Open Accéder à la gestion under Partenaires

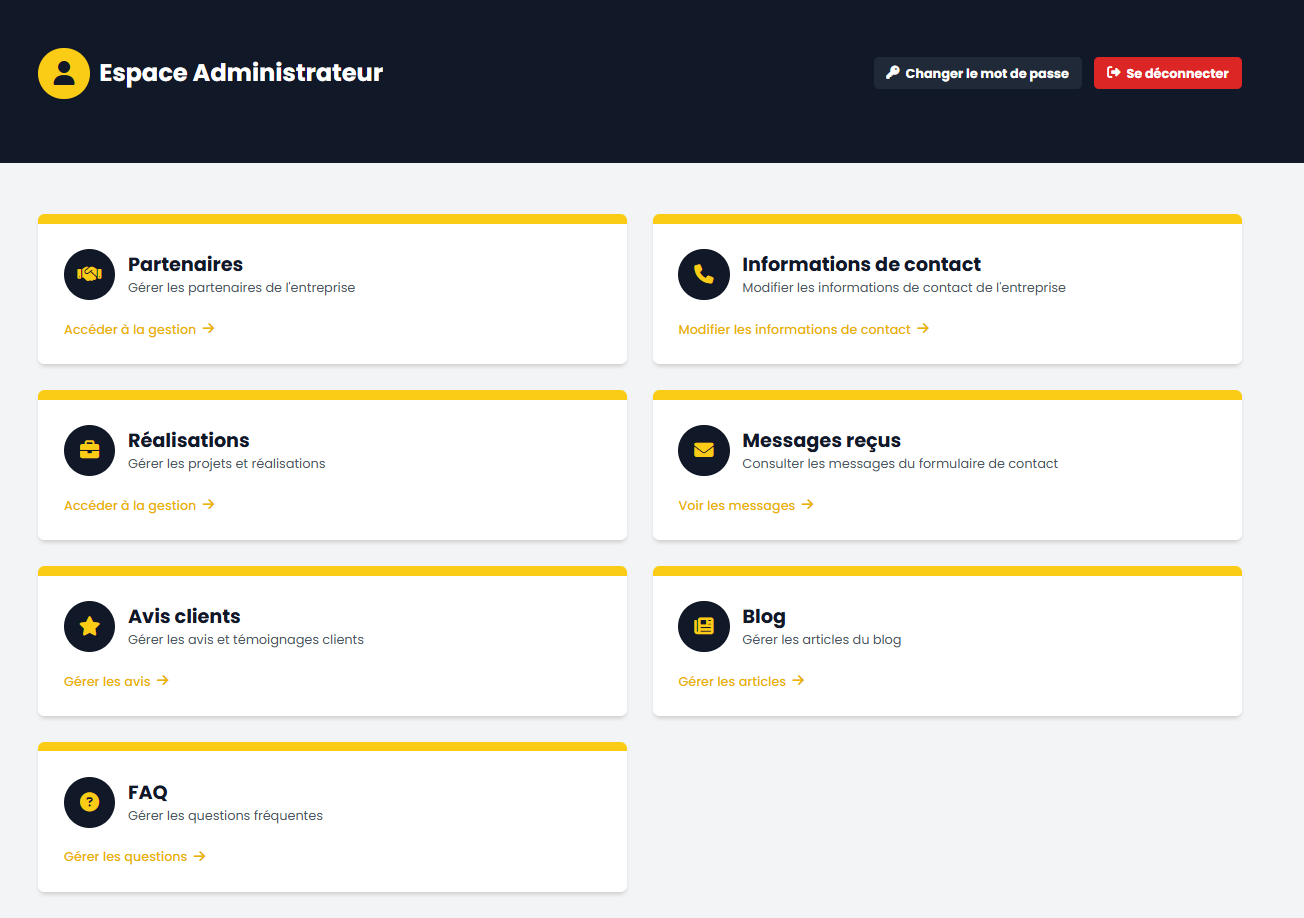(139, 329)
